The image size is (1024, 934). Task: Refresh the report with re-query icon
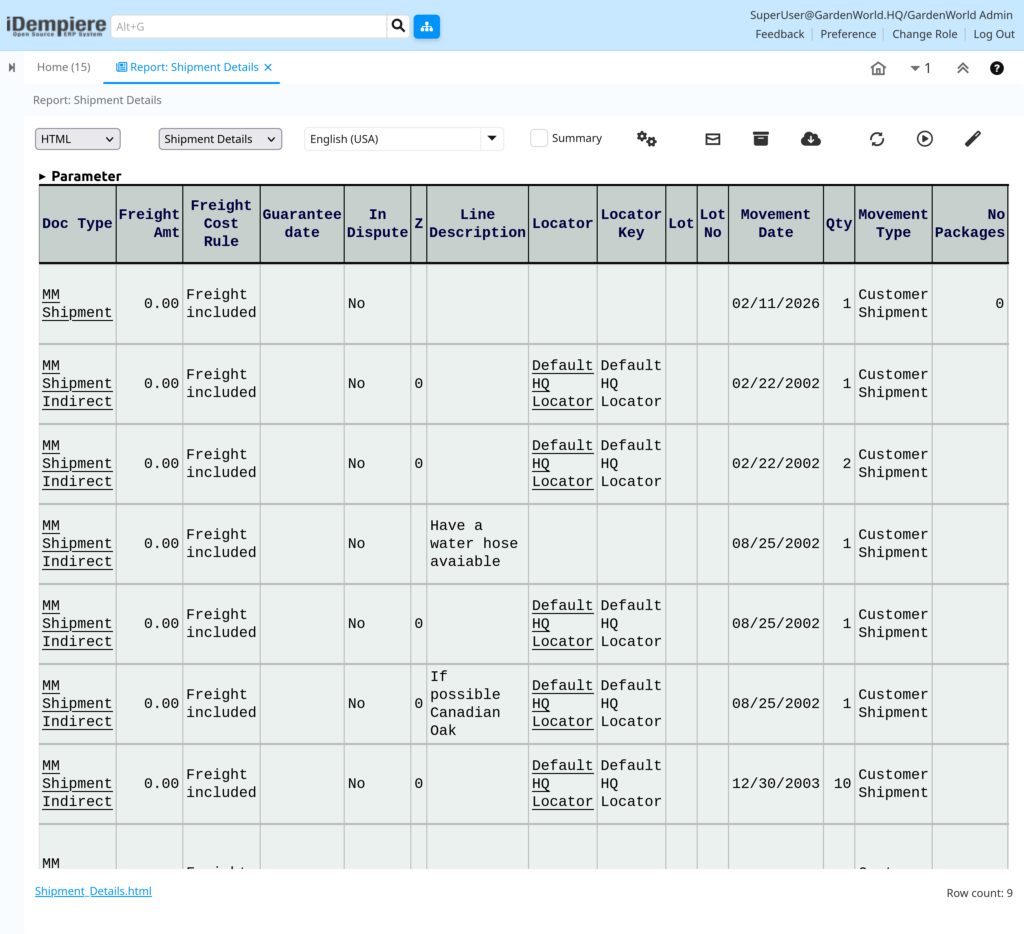point(877,138)
